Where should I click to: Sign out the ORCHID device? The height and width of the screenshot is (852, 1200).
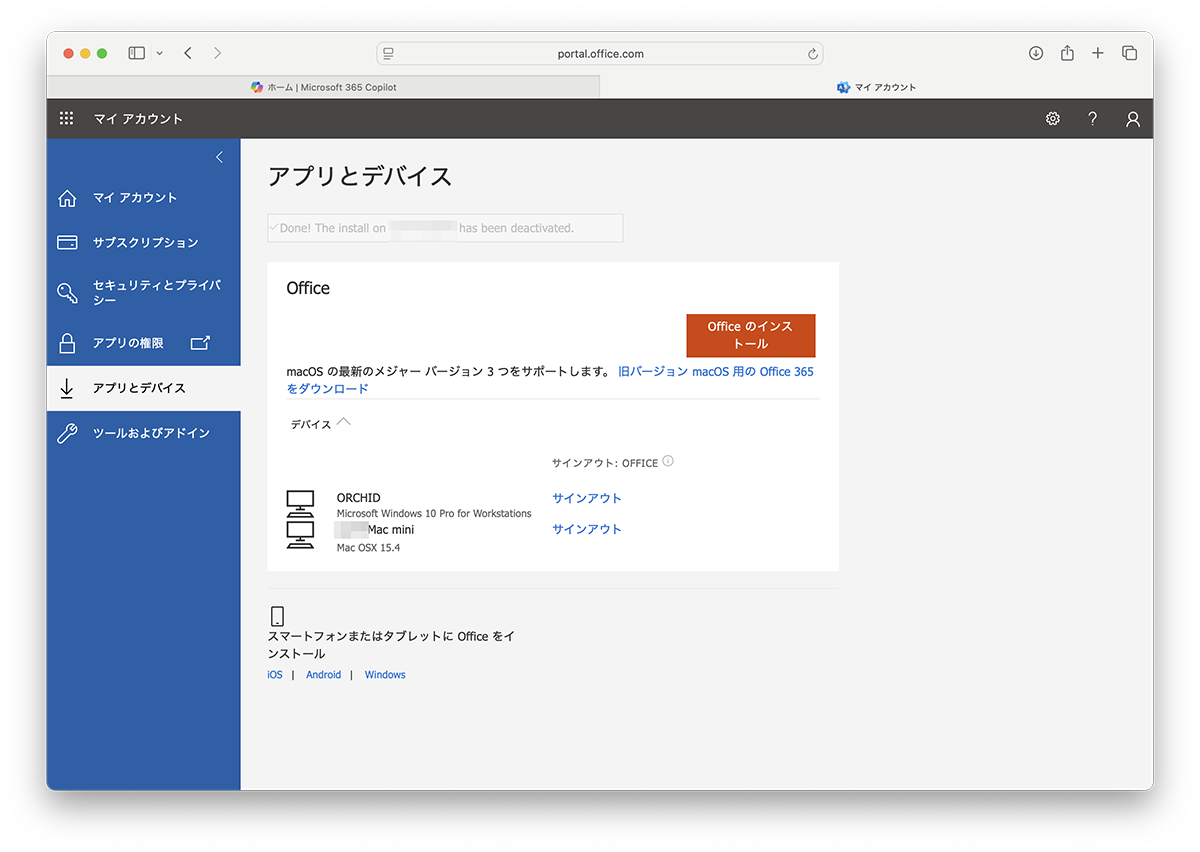pos(586,498)
